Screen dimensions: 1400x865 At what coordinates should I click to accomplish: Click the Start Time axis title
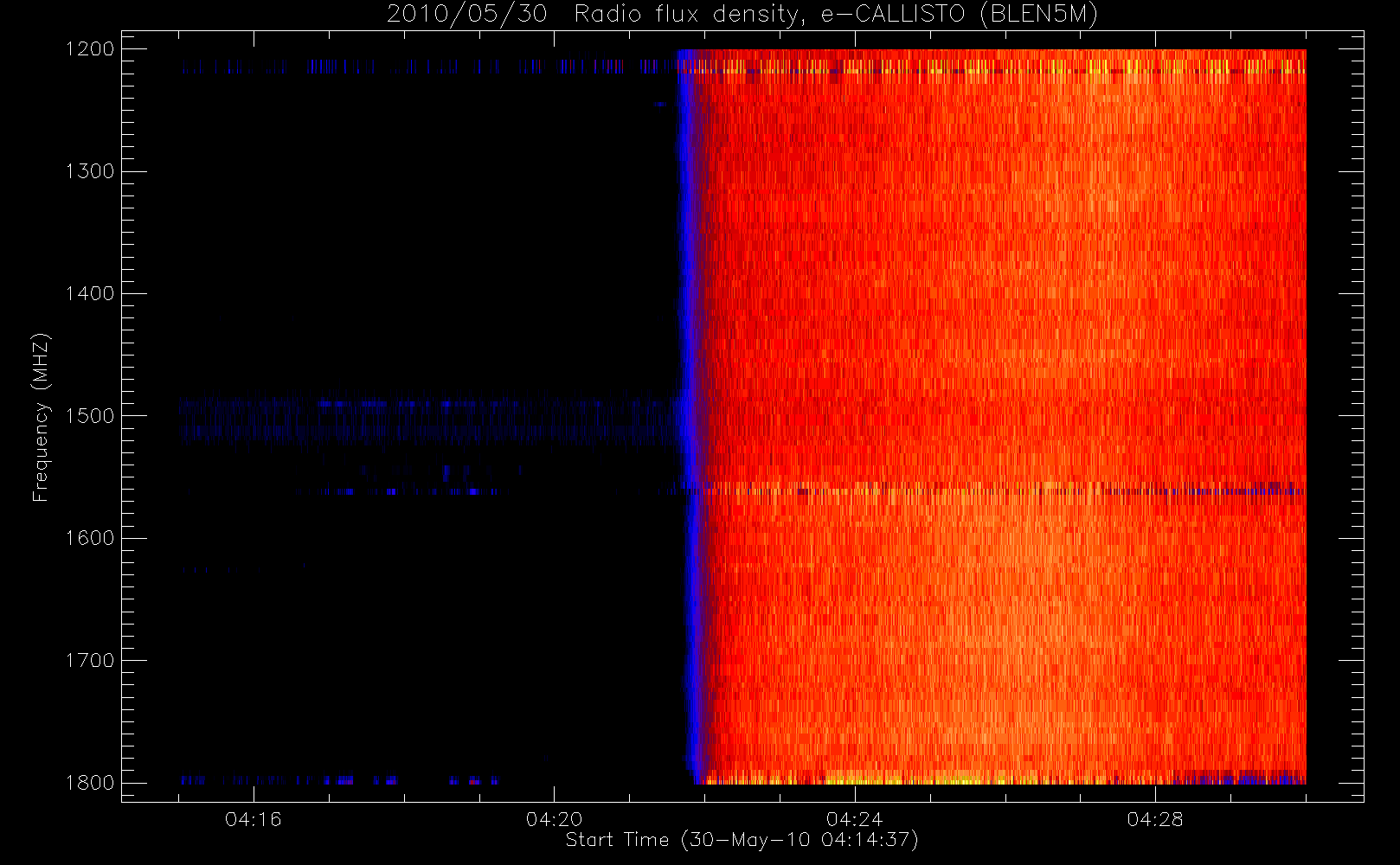(x=742, y=840)
